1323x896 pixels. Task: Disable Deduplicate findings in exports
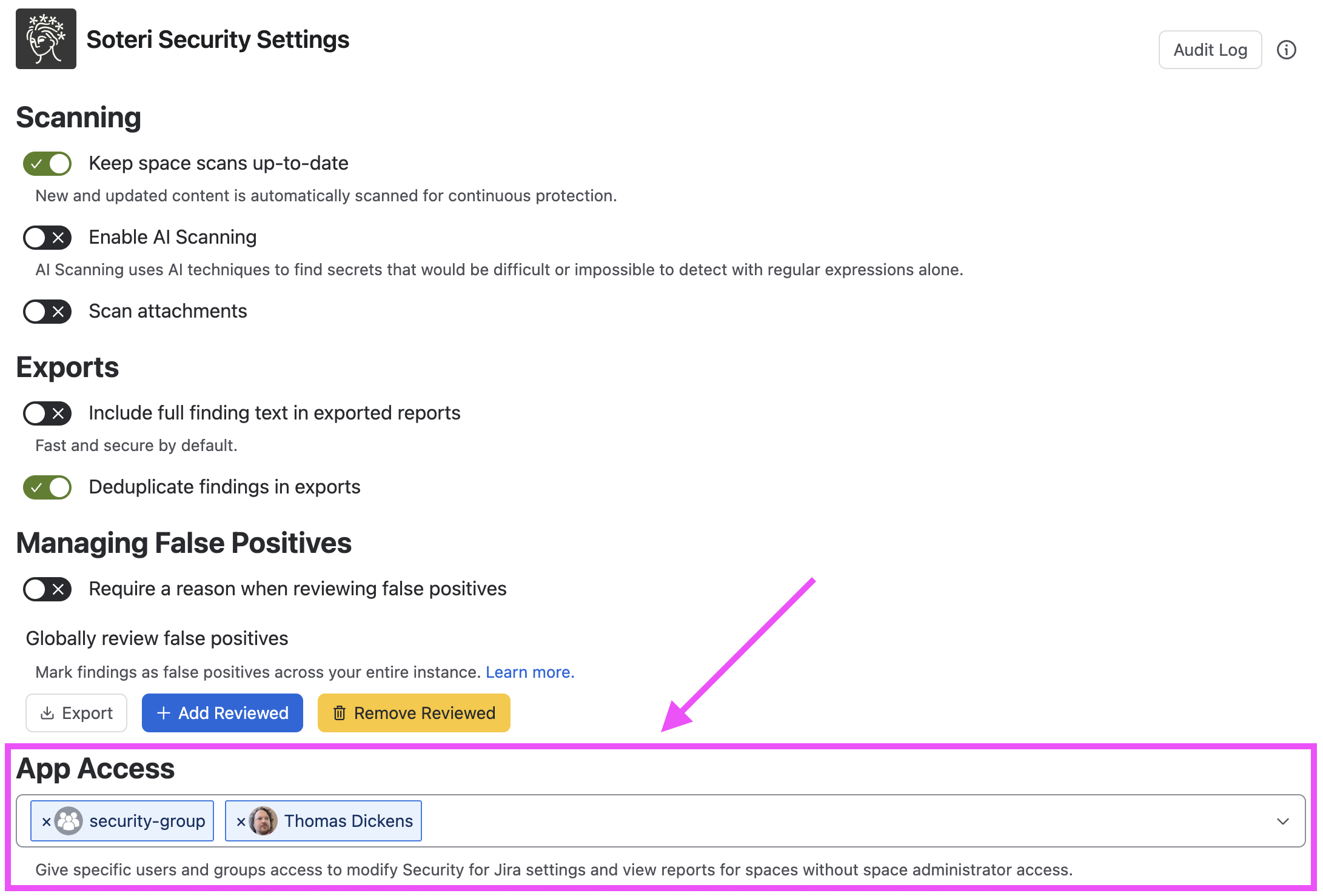[47, 487]
